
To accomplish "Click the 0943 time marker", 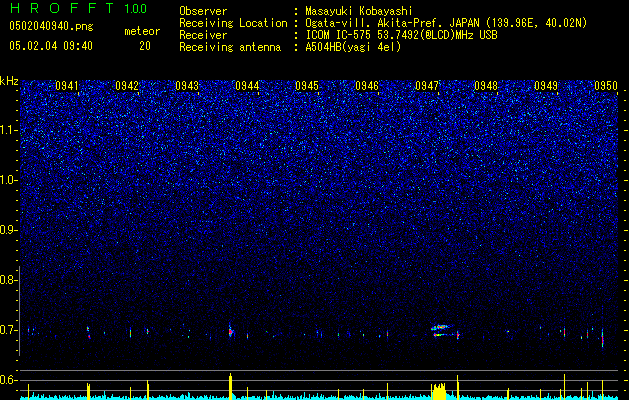I will click(x=187, y=86).
